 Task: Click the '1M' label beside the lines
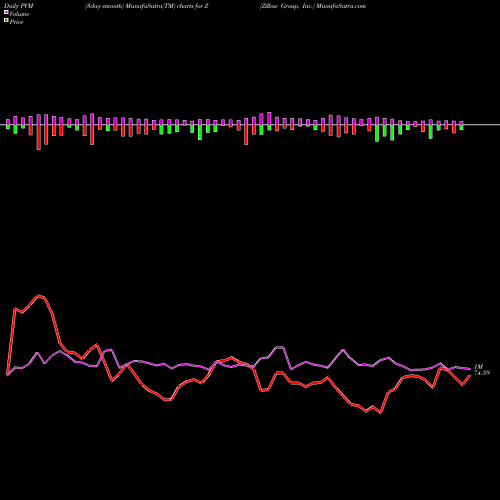[x=478, y=367]
